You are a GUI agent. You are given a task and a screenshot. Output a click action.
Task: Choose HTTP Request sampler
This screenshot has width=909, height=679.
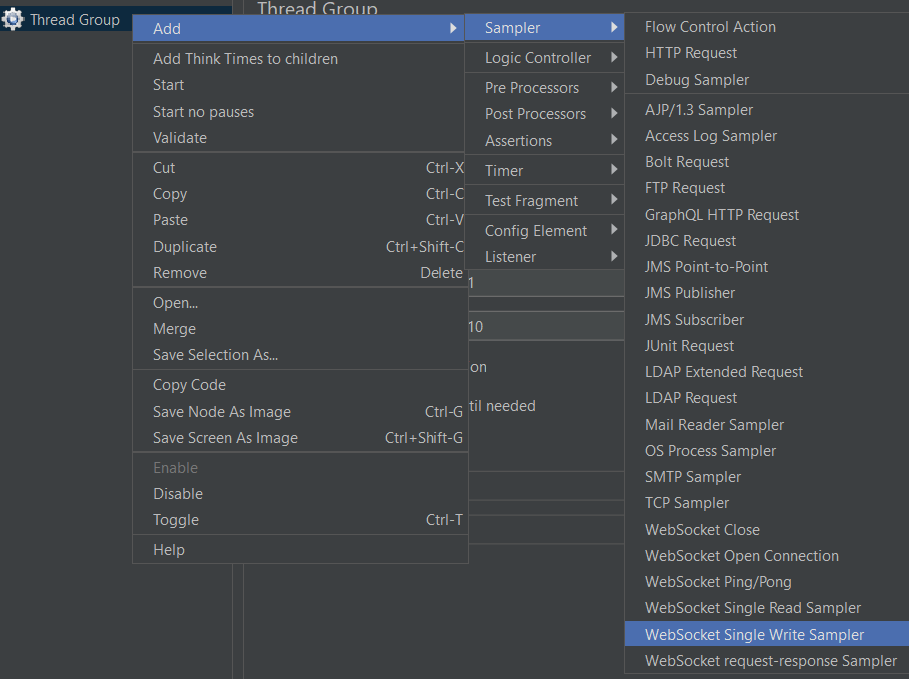(x=691, y=53)
